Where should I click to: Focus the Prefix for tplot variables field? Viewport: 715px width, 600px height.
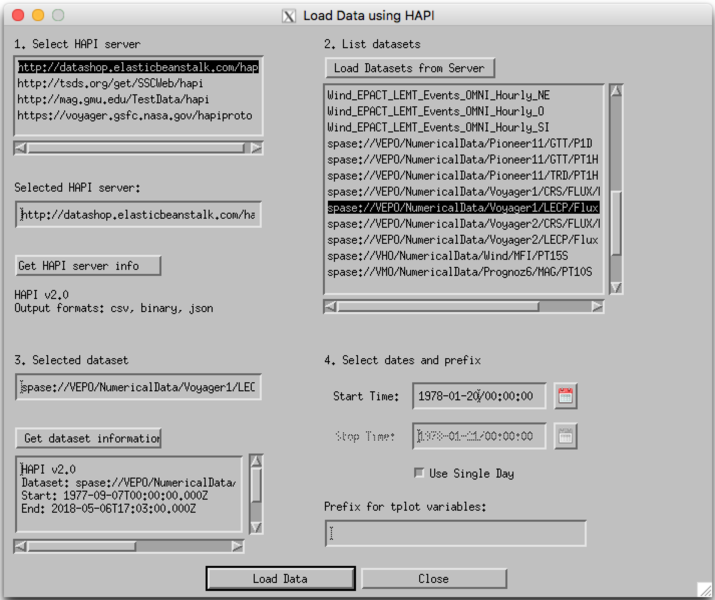(455, 533)
